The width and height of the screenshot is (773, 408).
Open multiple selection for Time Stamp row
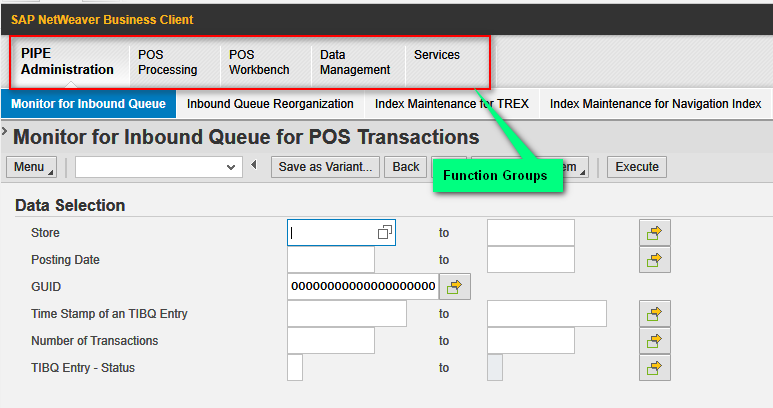[654, 314]
